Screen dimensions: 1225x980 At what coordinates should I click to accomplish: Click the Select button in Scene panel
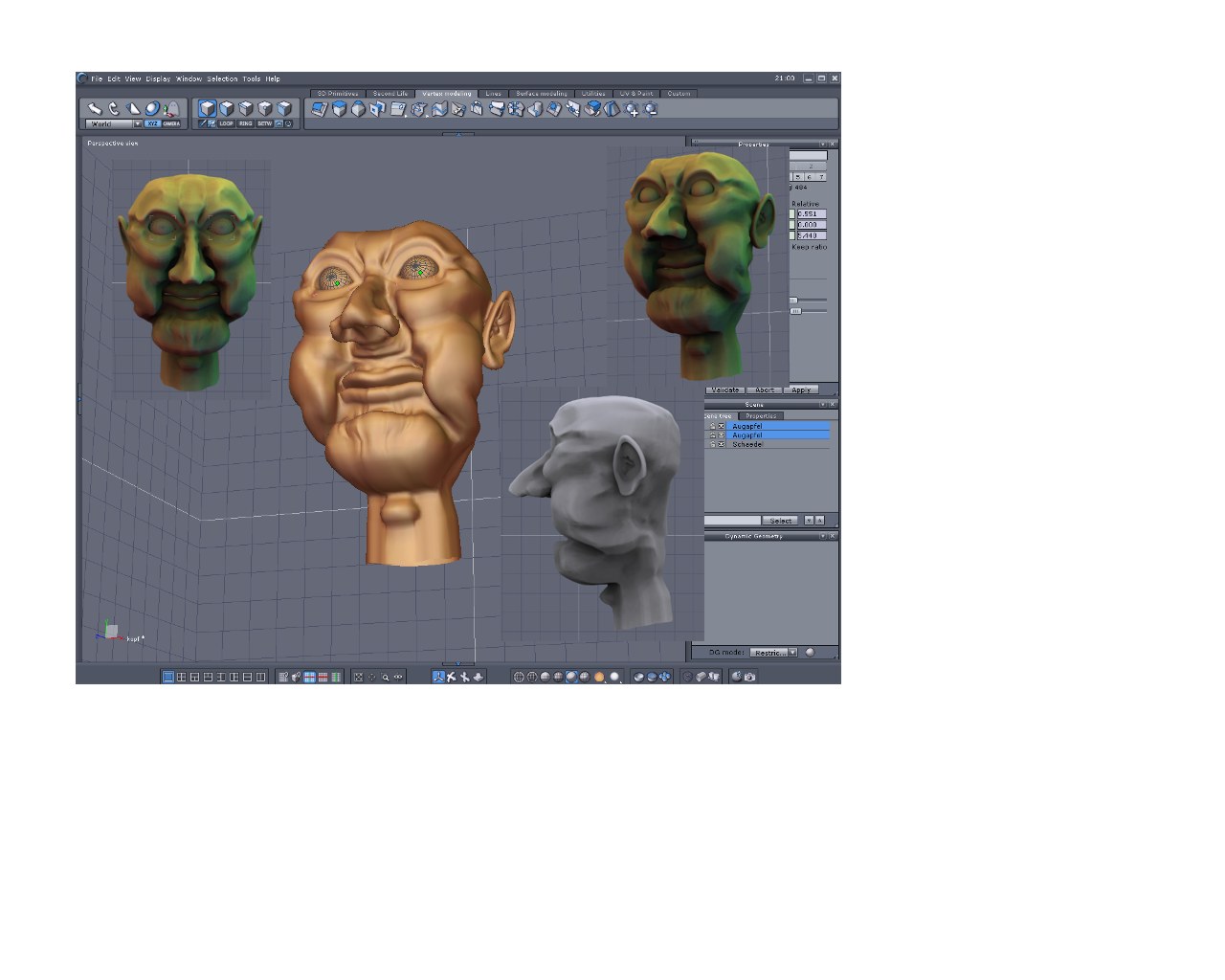pyautogui.click(x=780, y=521)
